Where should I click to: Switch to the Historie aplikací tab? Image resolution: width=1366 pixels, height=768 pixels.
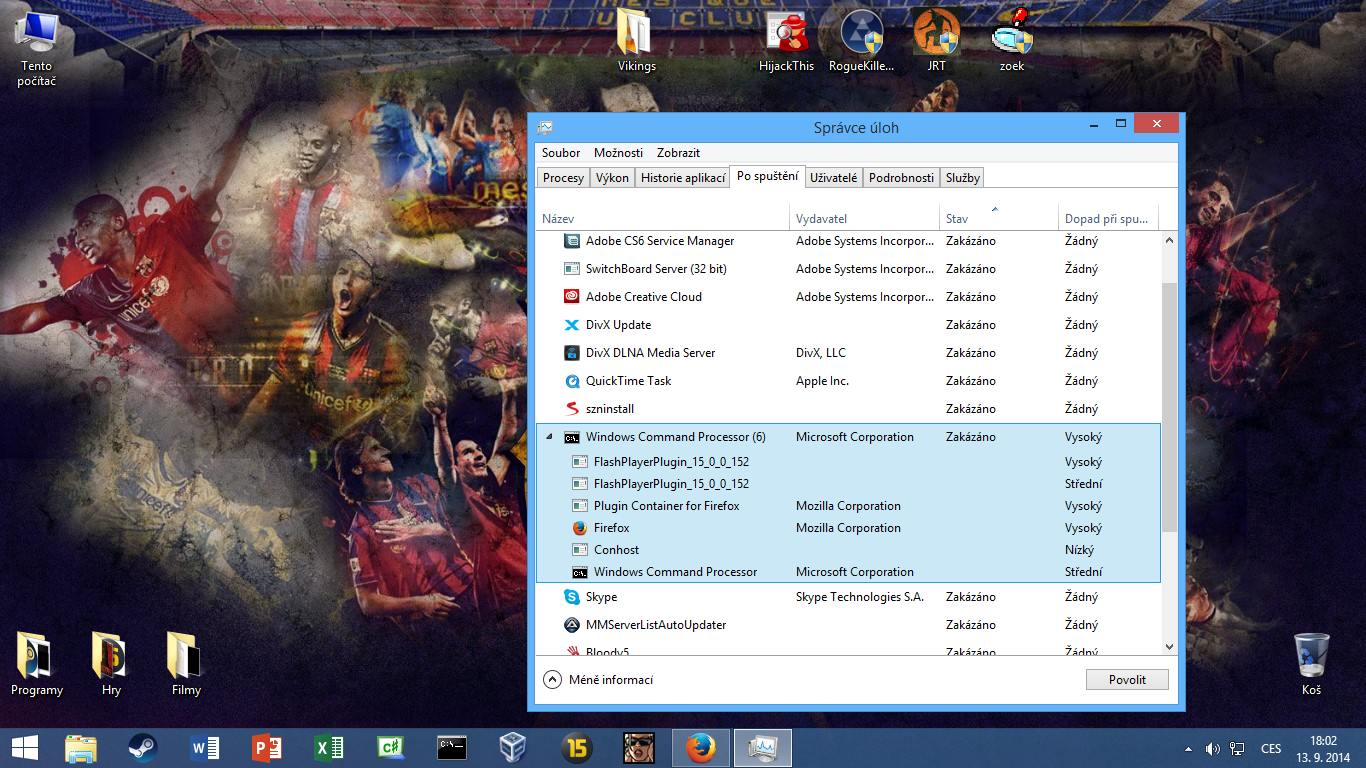click(x=683, y=178)
